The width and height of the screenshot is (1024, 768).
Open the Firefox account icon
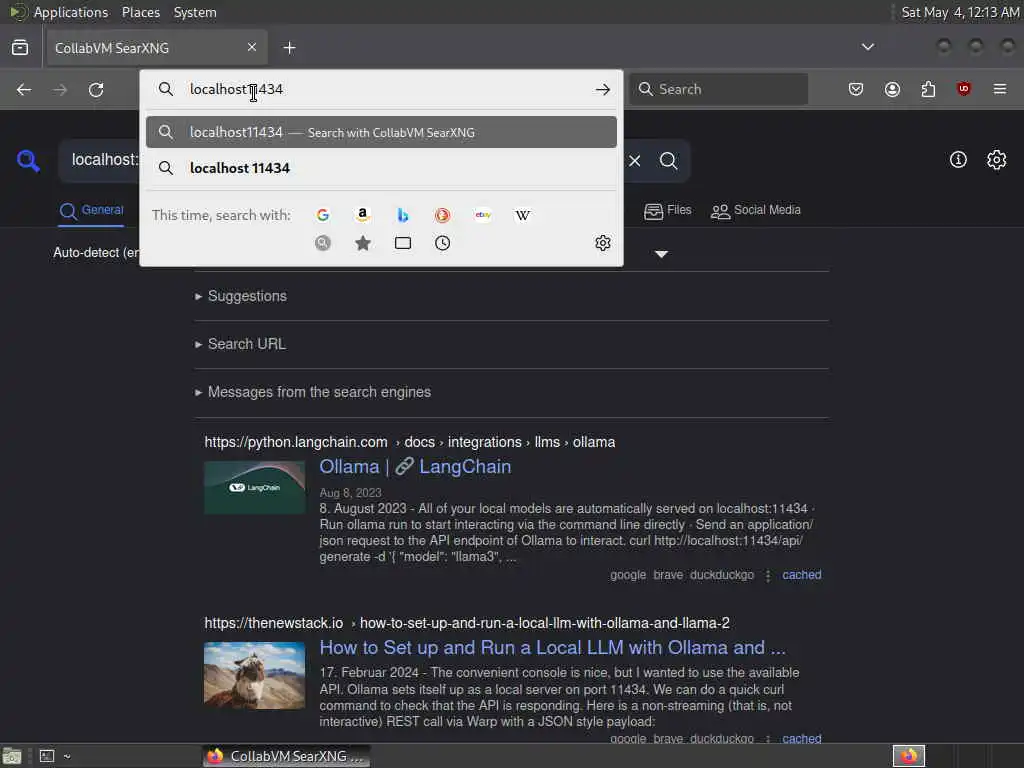tap(892, 89)
